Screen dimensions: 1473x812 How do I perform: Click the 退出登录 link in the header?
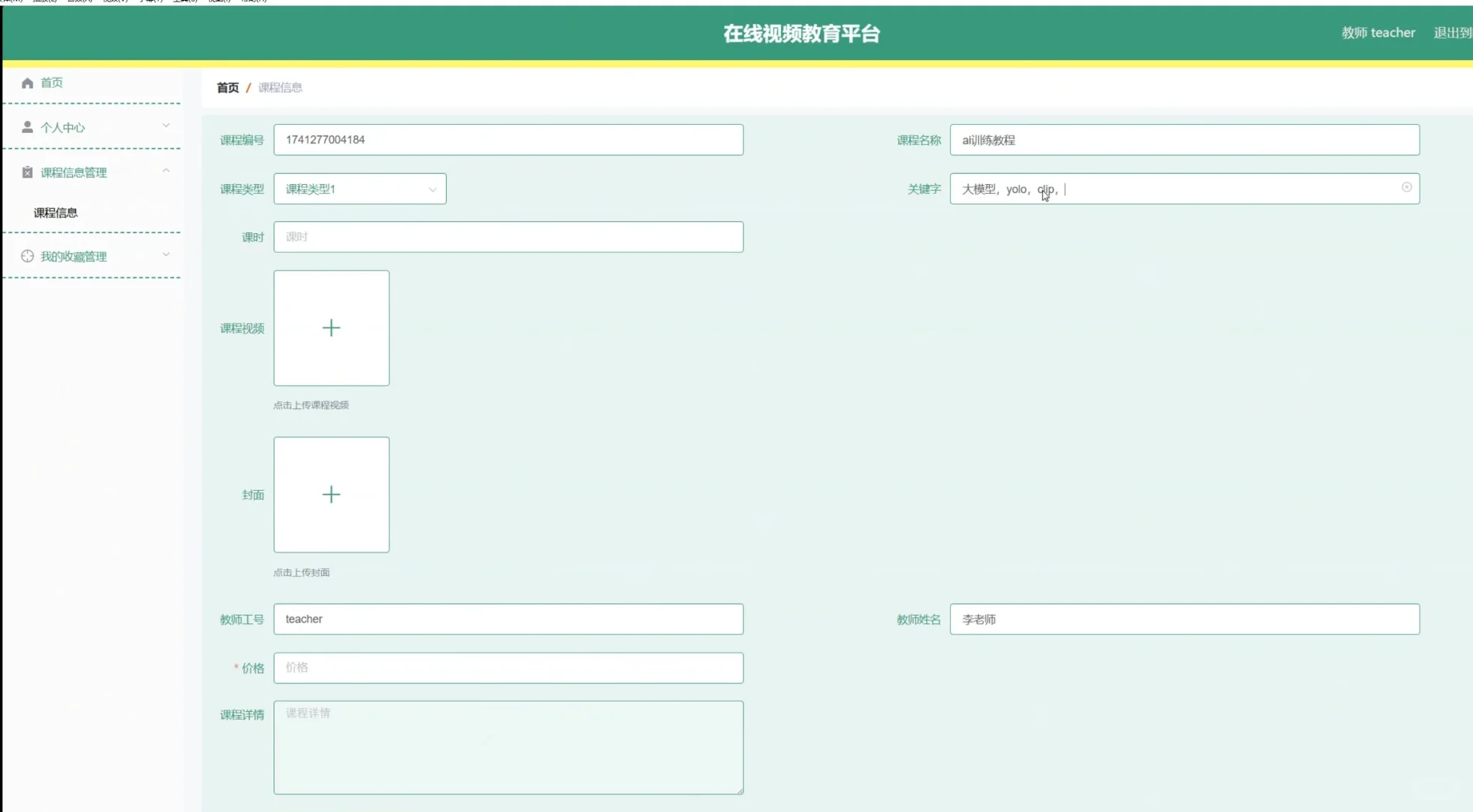(x=1452, y=33)
